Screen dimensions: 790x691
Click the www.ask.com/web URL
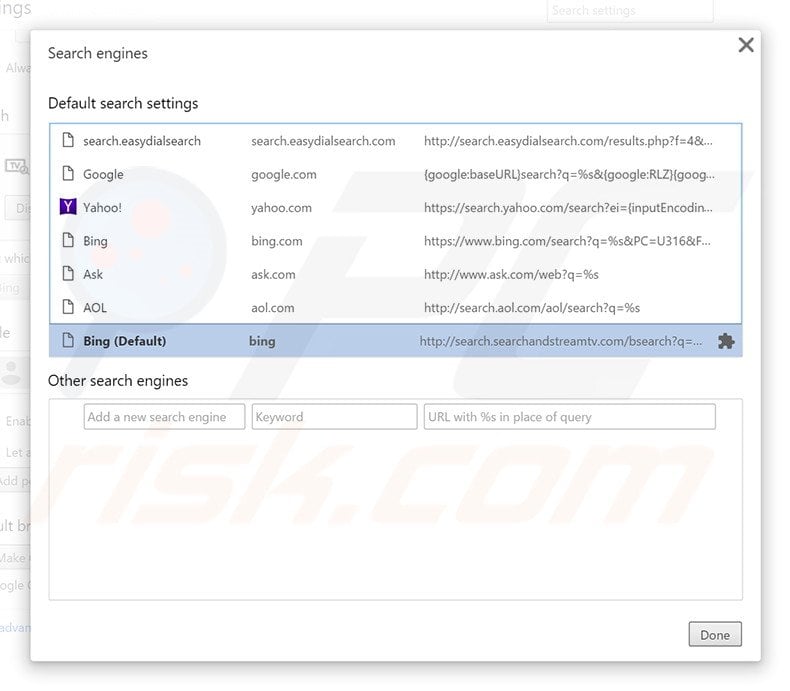point(511,274)
